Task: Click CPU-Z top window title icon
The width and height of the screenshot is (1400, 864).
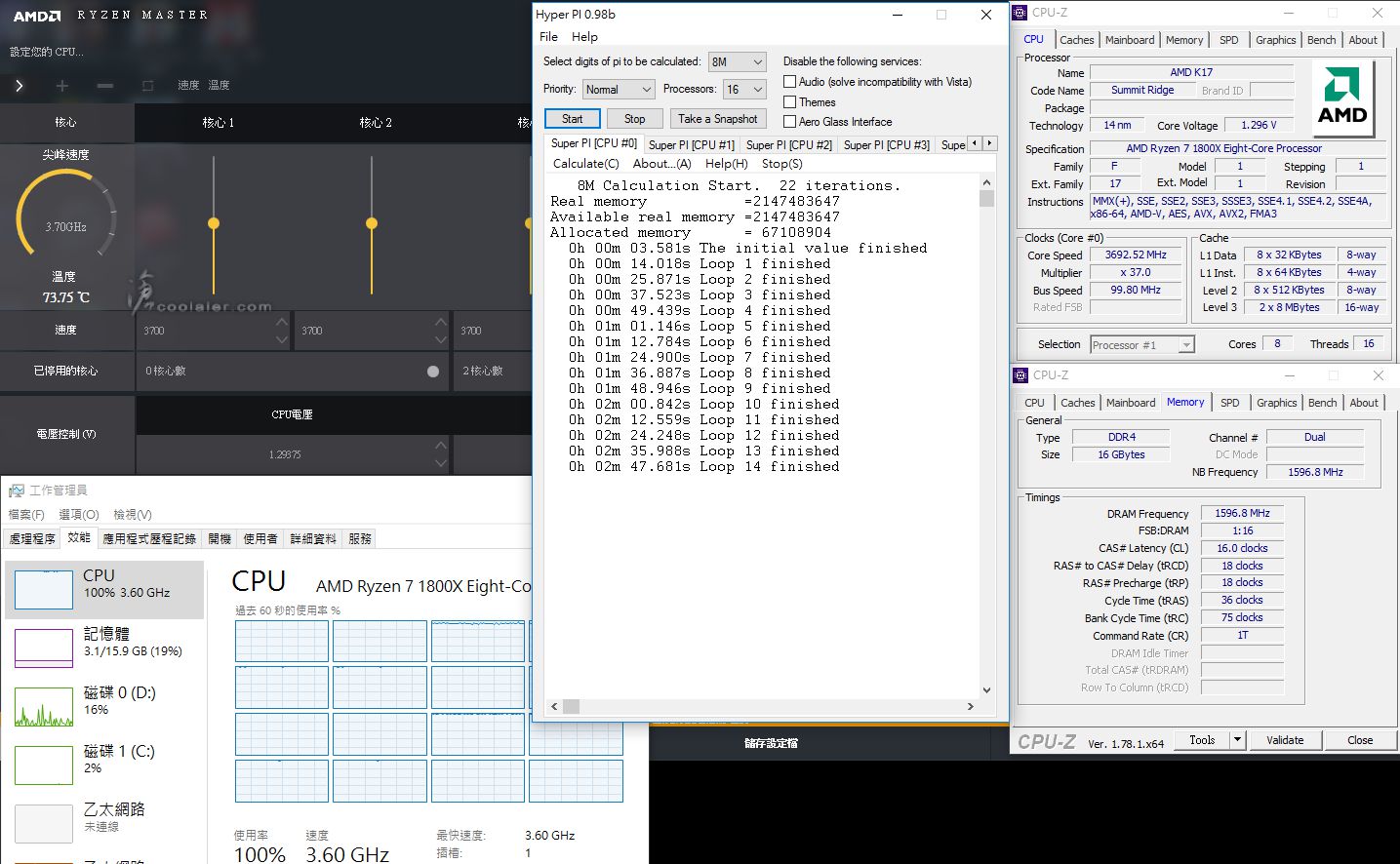Action: click(x=1020, y=13)
